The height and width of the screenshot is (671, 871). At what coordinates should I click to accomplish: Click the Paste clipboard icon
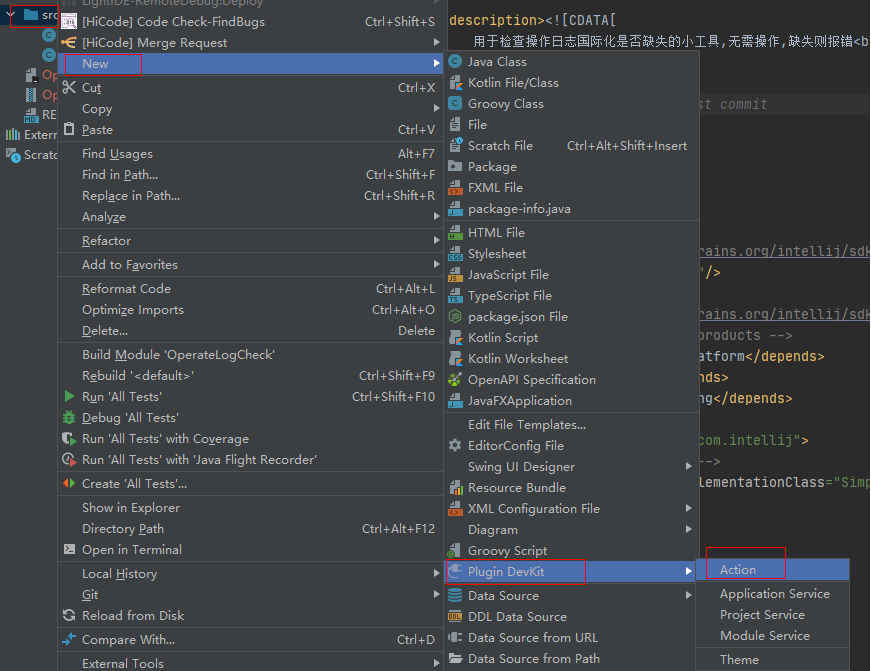click(69, 130)
